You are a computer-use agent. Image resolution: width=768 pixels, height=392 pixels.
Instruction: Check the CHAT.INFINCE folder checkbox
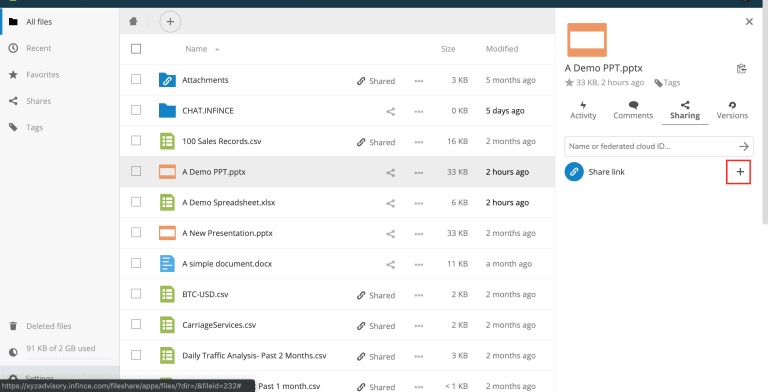click(x=136, y=110)
